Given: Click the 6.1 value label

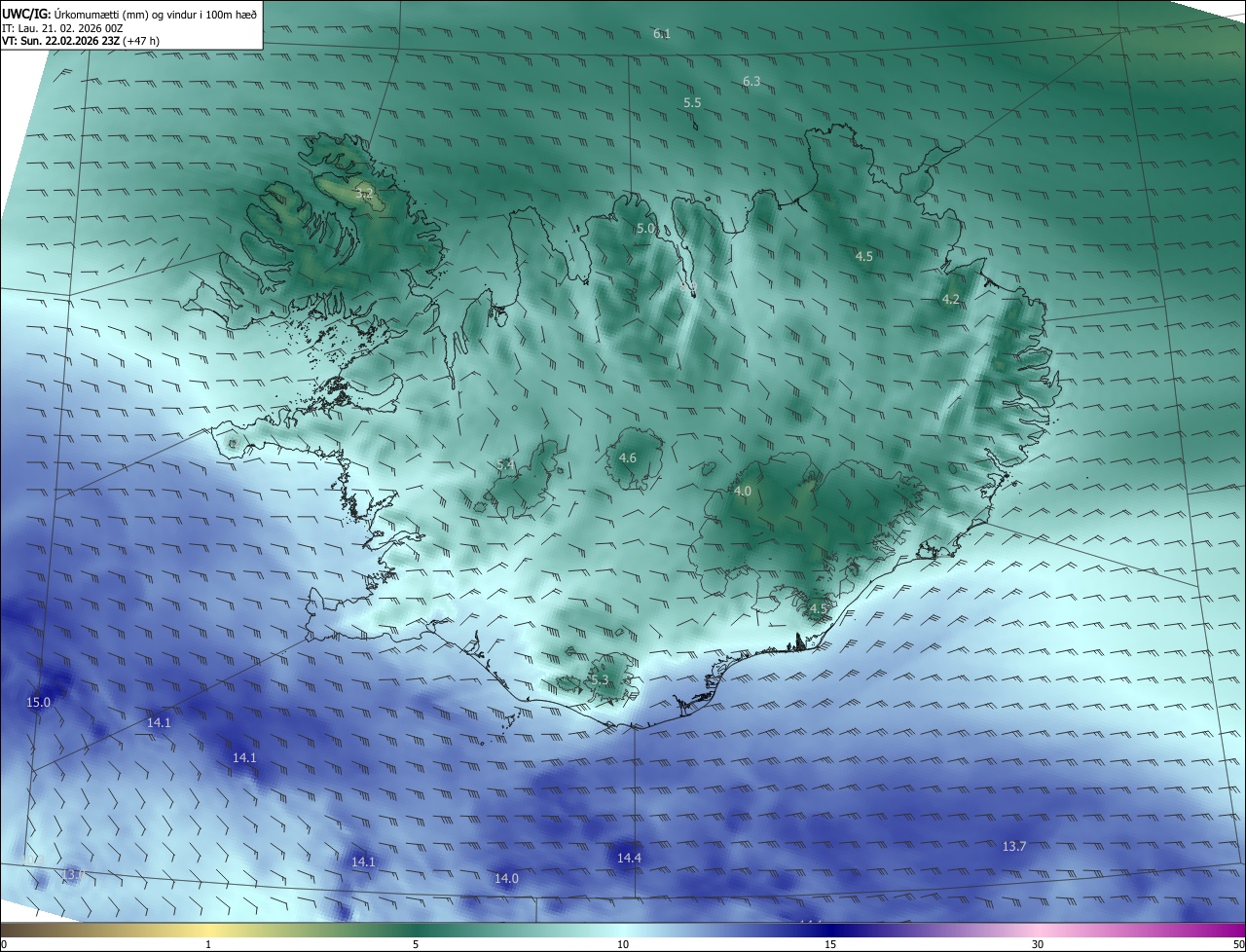Looking at the screenshot, I should 662,34.
